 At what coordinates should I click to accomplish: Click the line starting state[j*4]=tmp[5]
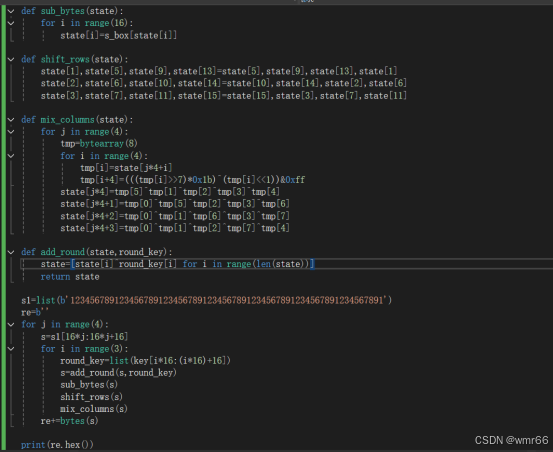coord(170,192)
